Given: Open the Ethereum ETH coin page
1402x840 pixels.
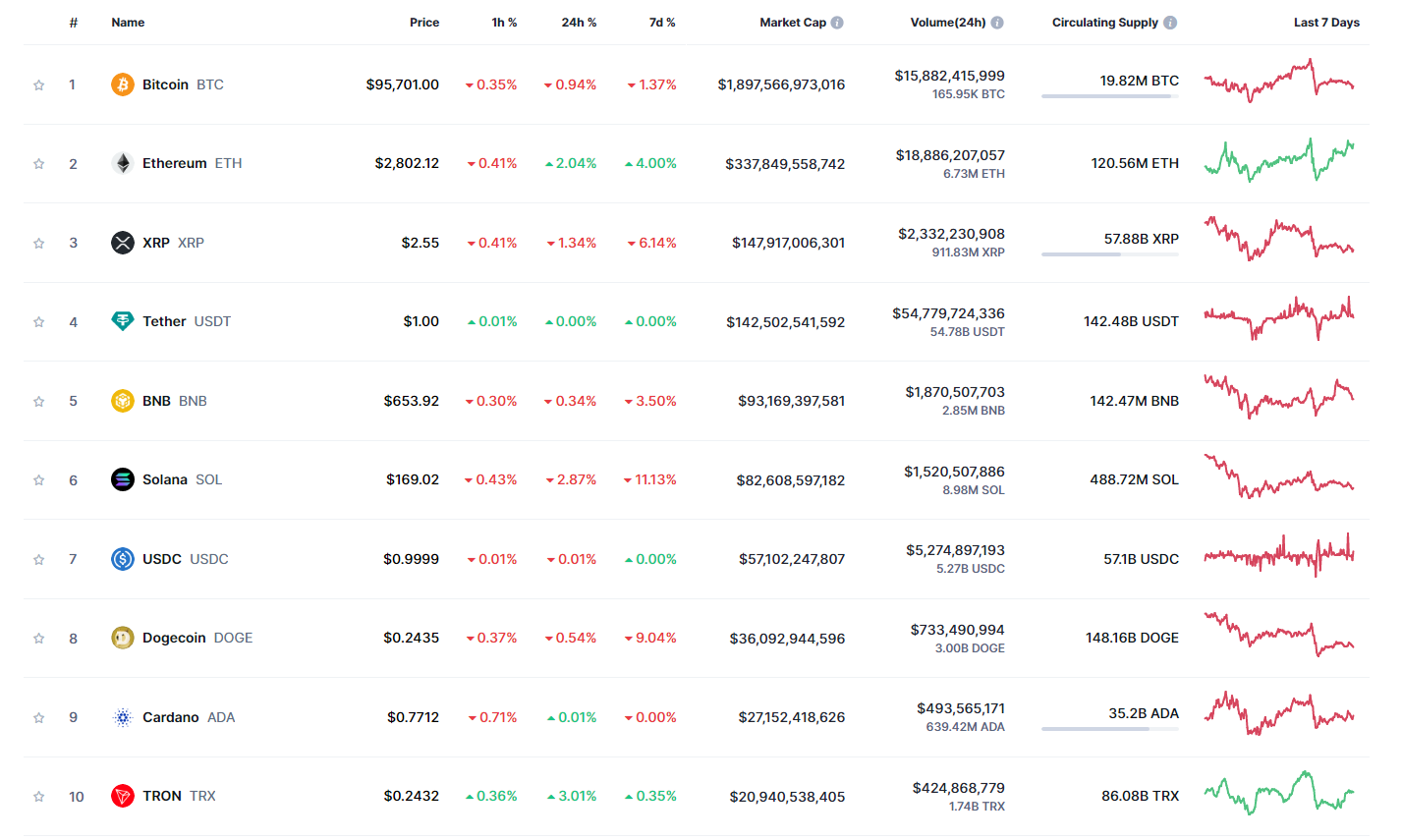Looking at the screenshot, I should click(x=192, y=163).
